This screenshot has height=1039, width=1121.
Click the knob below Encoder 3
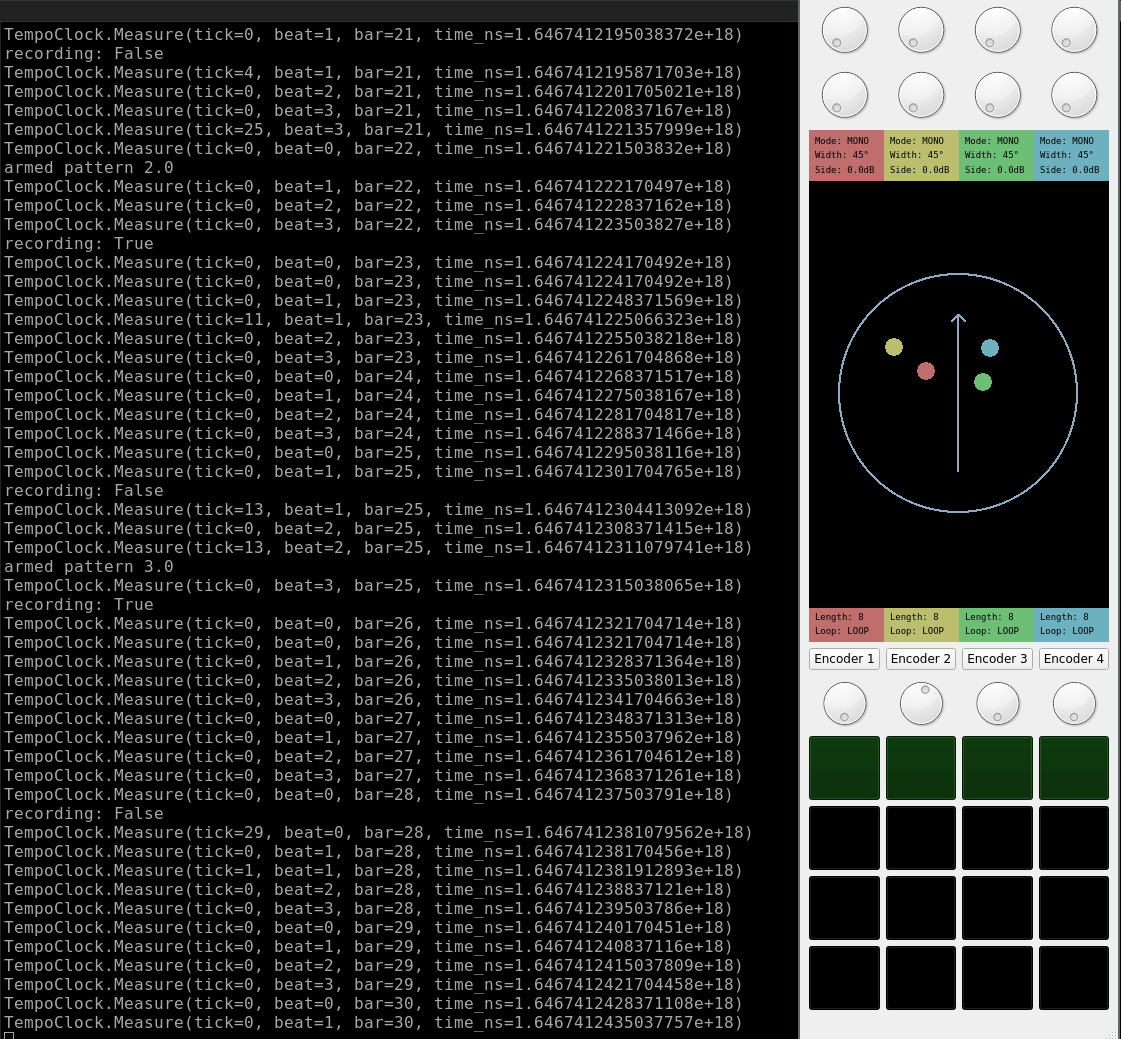coord(998,704)
